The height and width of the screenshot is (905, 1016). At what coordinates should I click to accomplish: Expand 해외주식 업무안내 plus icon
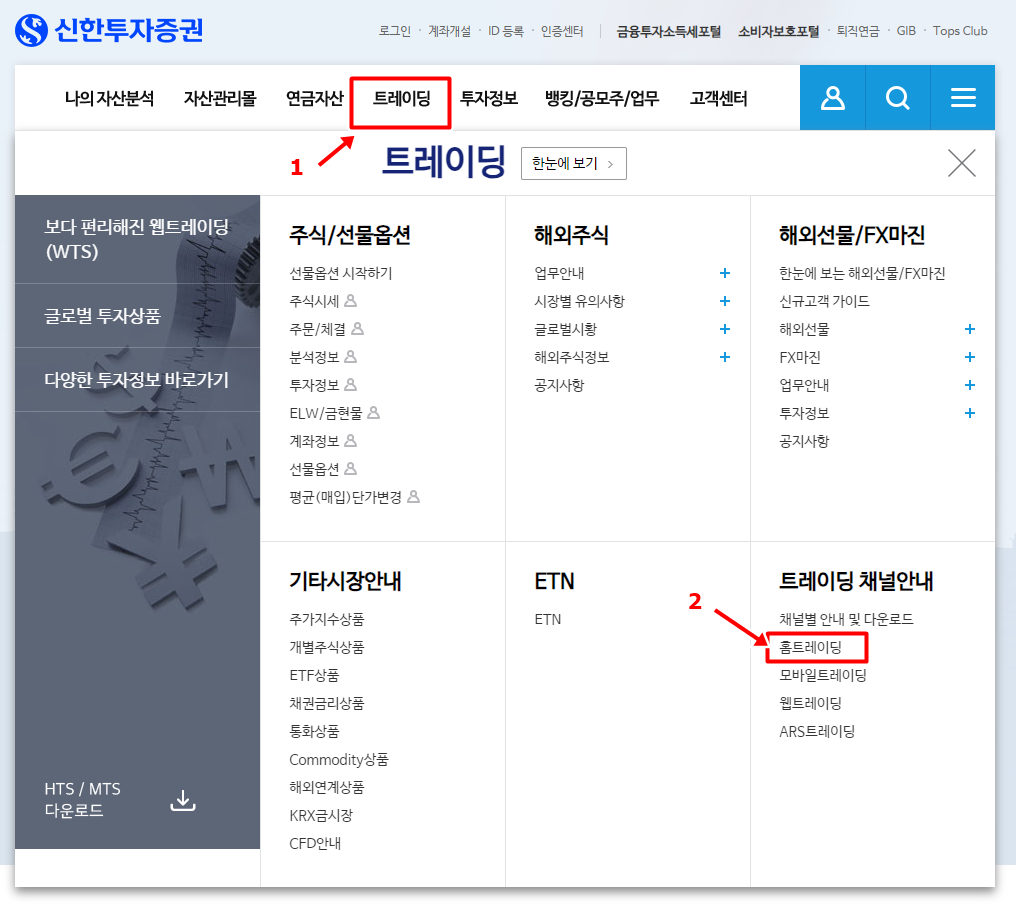click(725, 273)
